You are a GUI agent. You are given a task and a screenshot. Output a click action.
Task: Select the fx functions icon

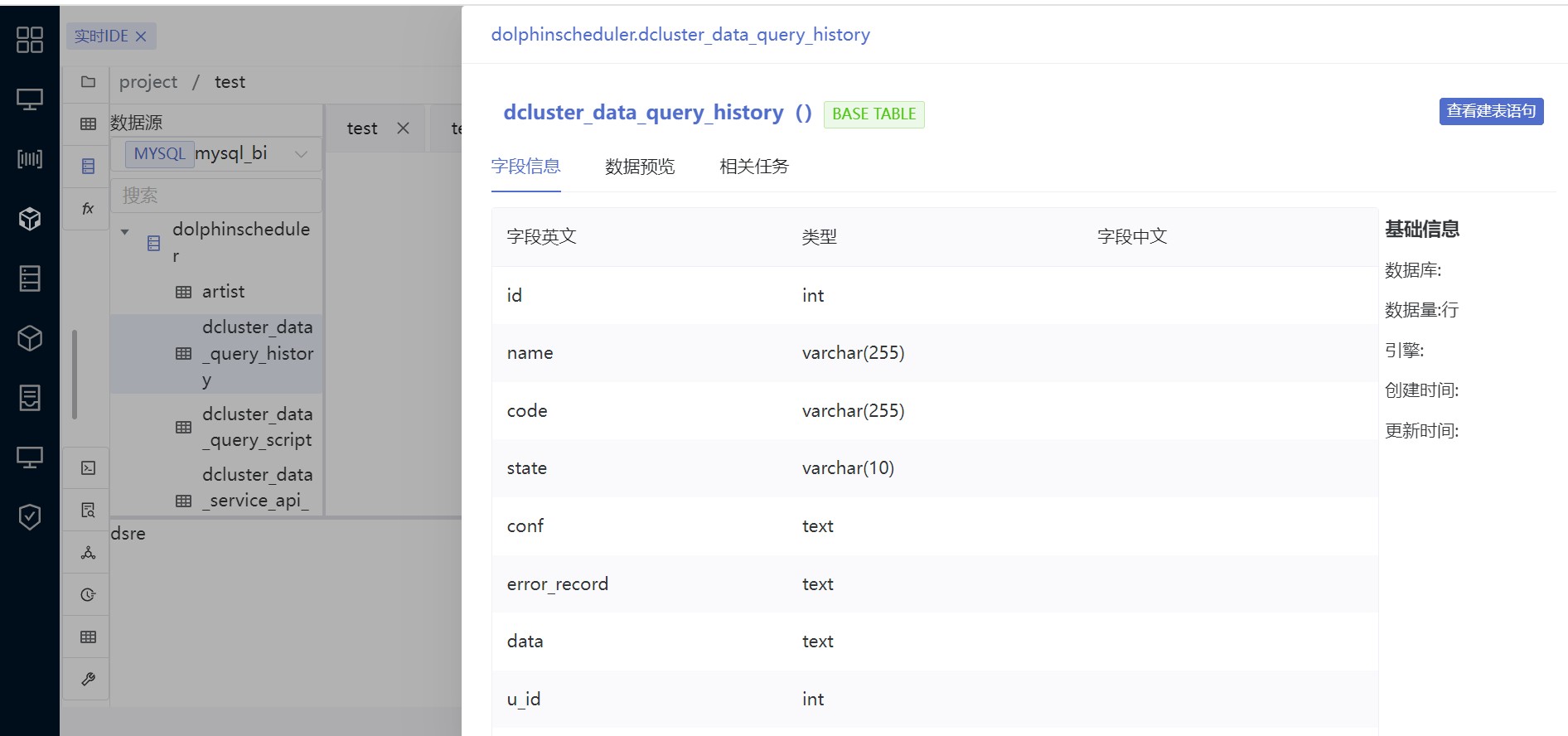click(x=88, y=208)
